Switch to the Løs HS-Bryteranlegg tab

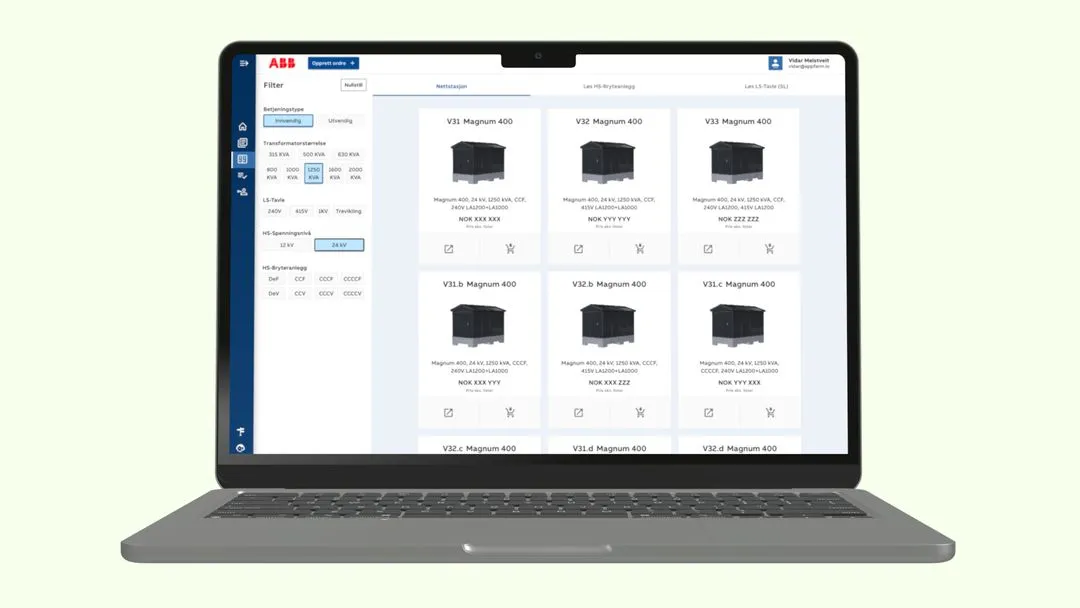point(609,86)
